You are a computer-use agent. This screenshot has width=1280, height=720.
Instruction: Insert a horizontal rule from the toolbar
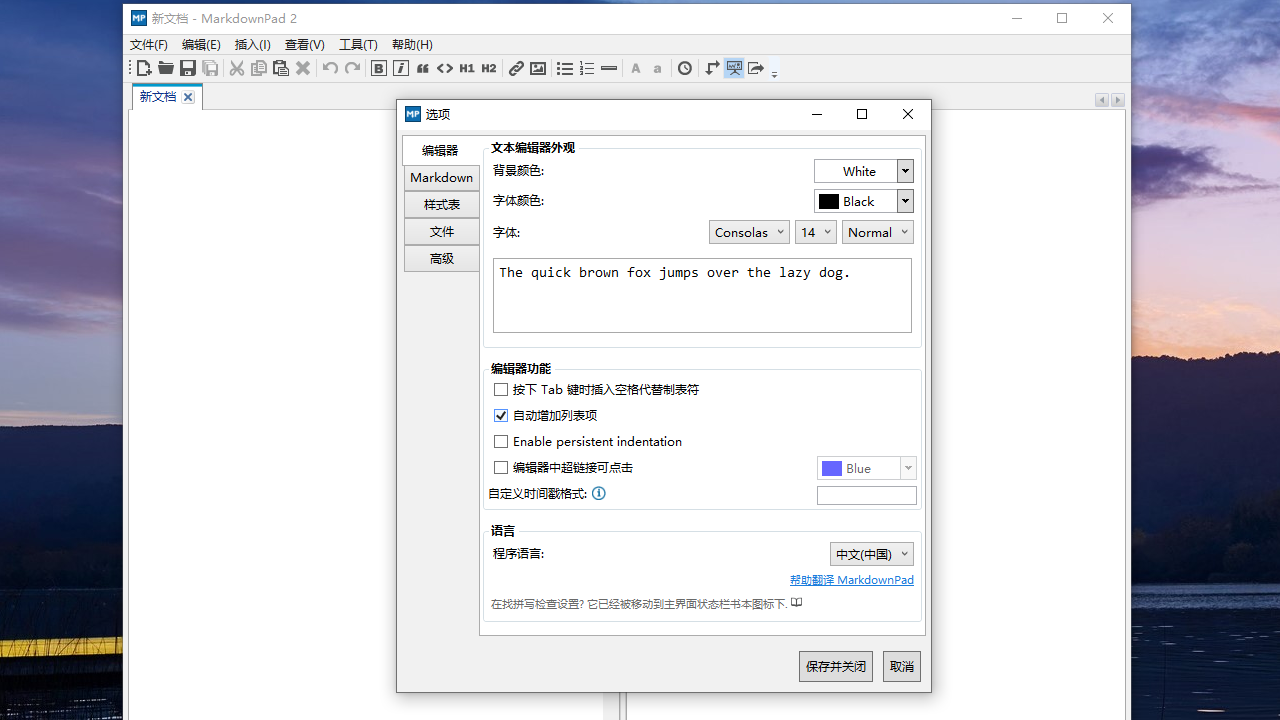pos(609,68)
